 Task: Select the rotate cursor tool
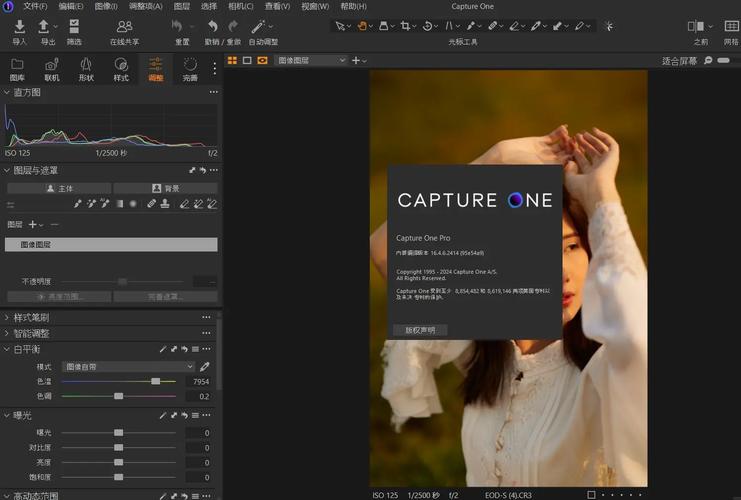(427, 26)
